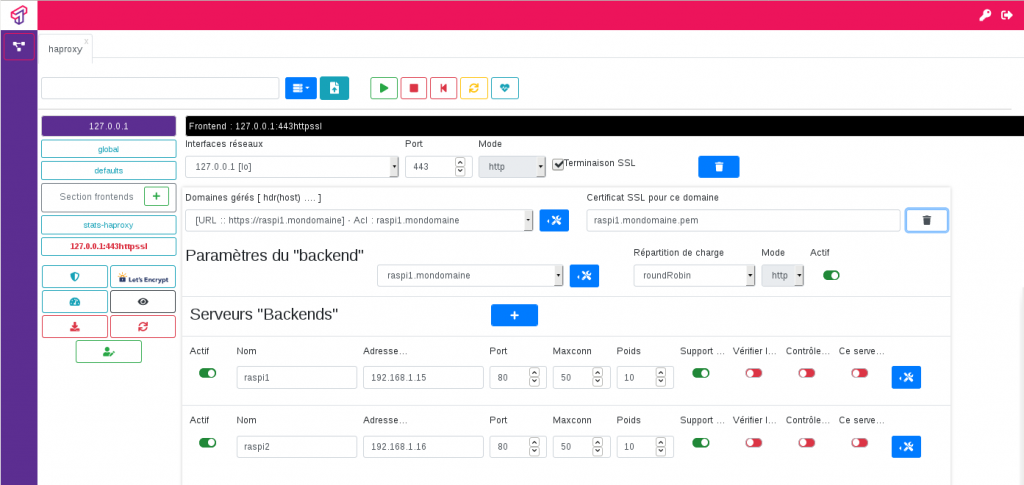This screenshot has width=1024, height=485.
Task: Click the dashboard gauge icon button
Action: click(74, 302)
